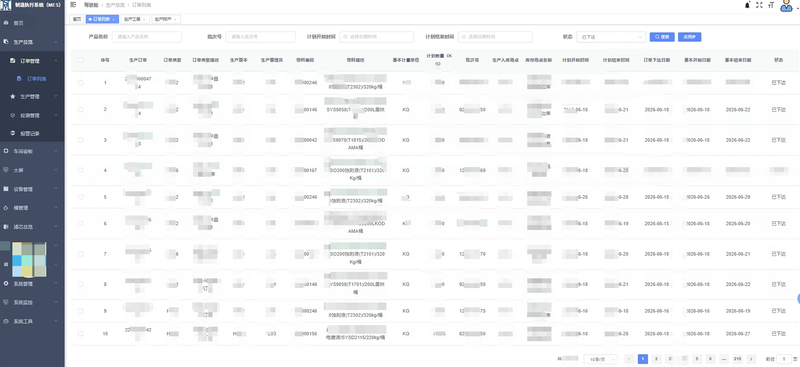Tick the checkbox for row 1
The width and height of the screenshot is (800, 367).
81,83
